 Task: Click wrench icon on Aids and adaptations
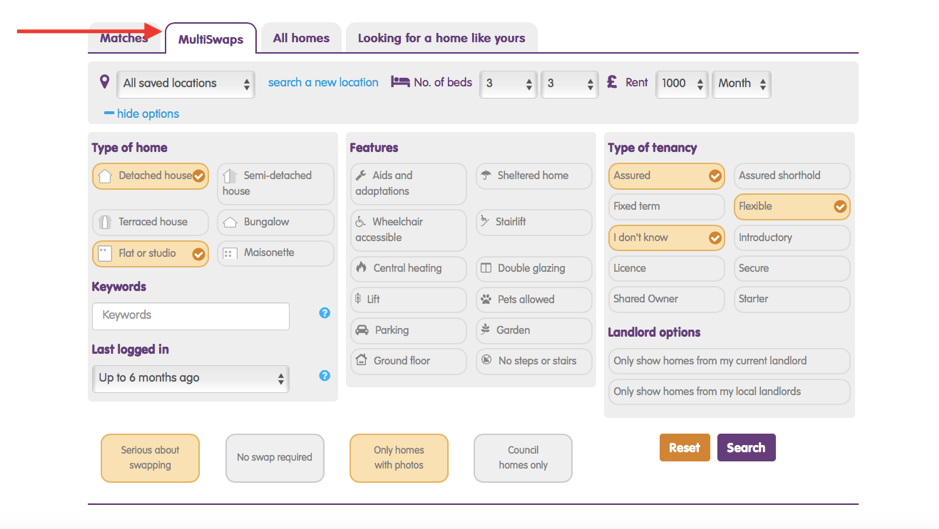click(361, 176)
